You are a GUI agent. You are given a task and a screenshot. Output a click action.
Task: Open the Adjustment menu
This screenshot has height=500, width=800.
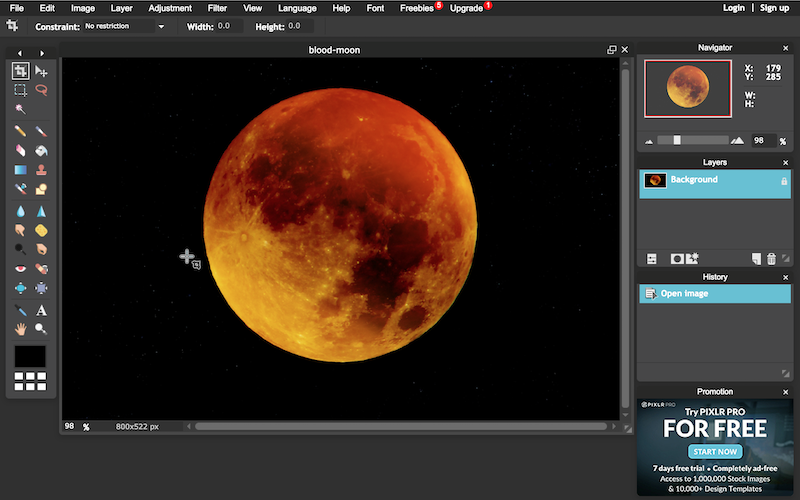[170, 8]
